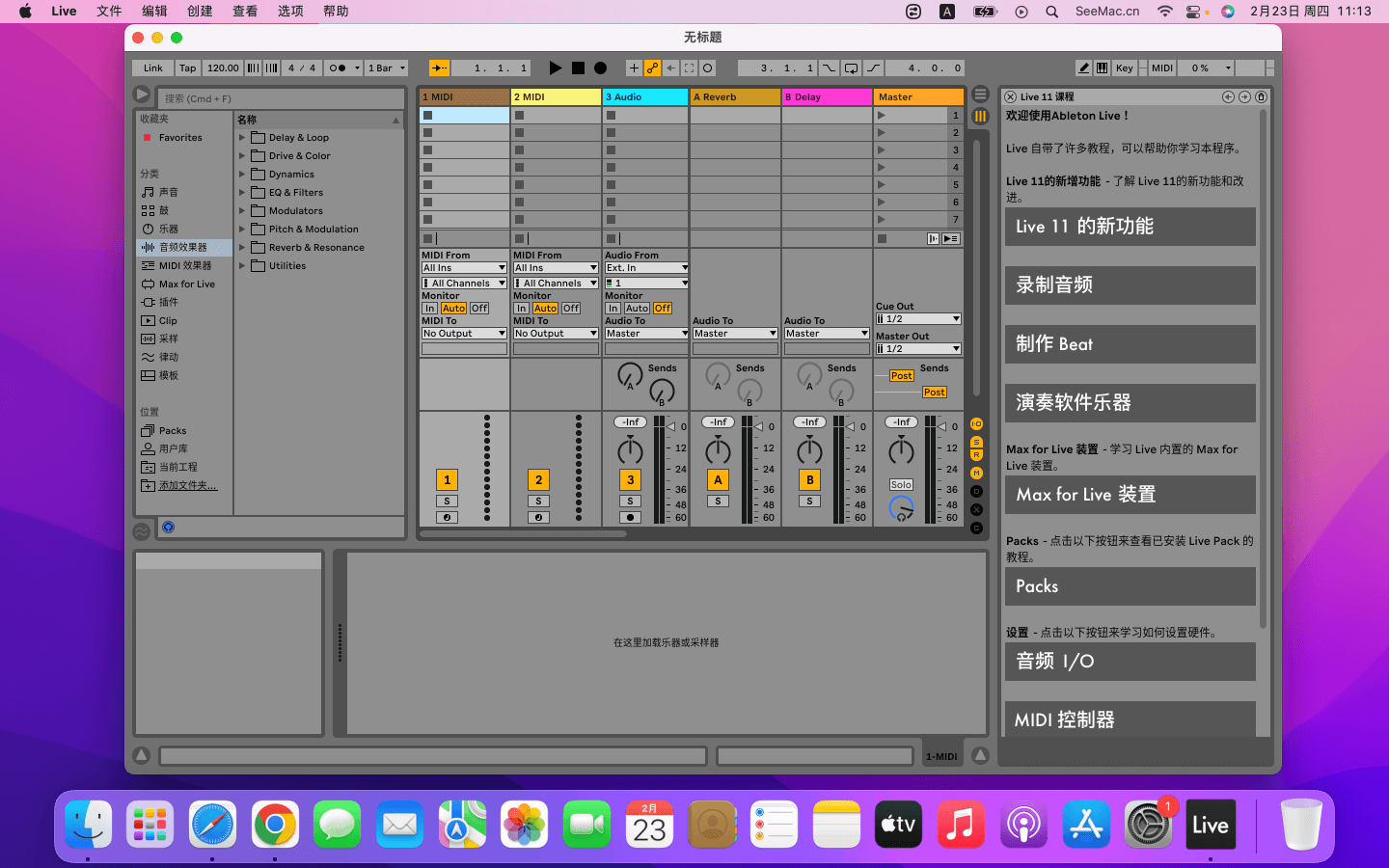Open 1 MIDI No Output dropdown

pyautogui.click(x=464, y=334)
